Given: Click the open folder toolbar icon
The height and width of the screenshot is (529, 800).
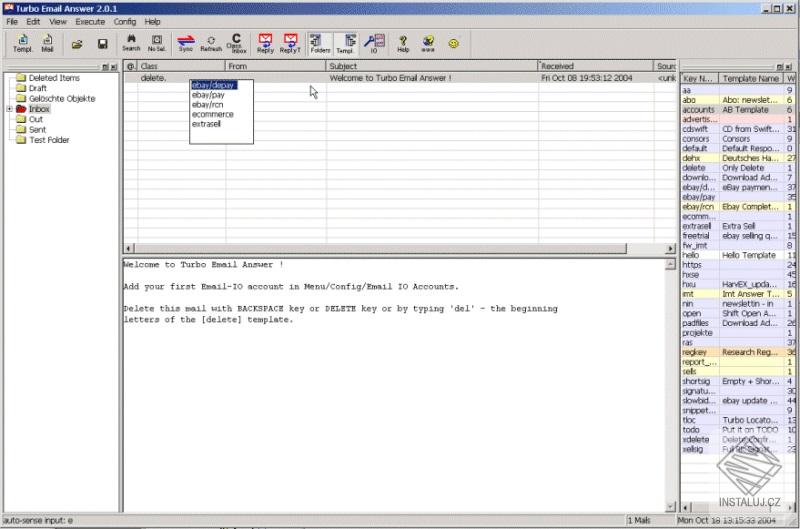Looking at the screenshot, I should point(77,44).
